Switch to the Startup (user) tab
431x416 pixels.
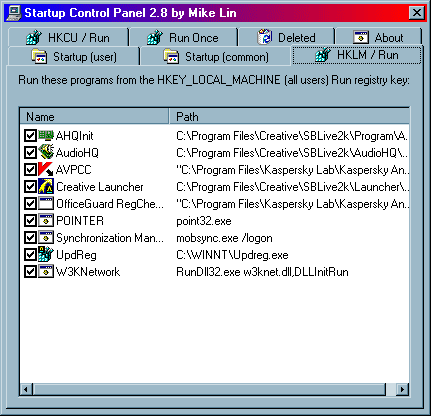click(74, 56)
